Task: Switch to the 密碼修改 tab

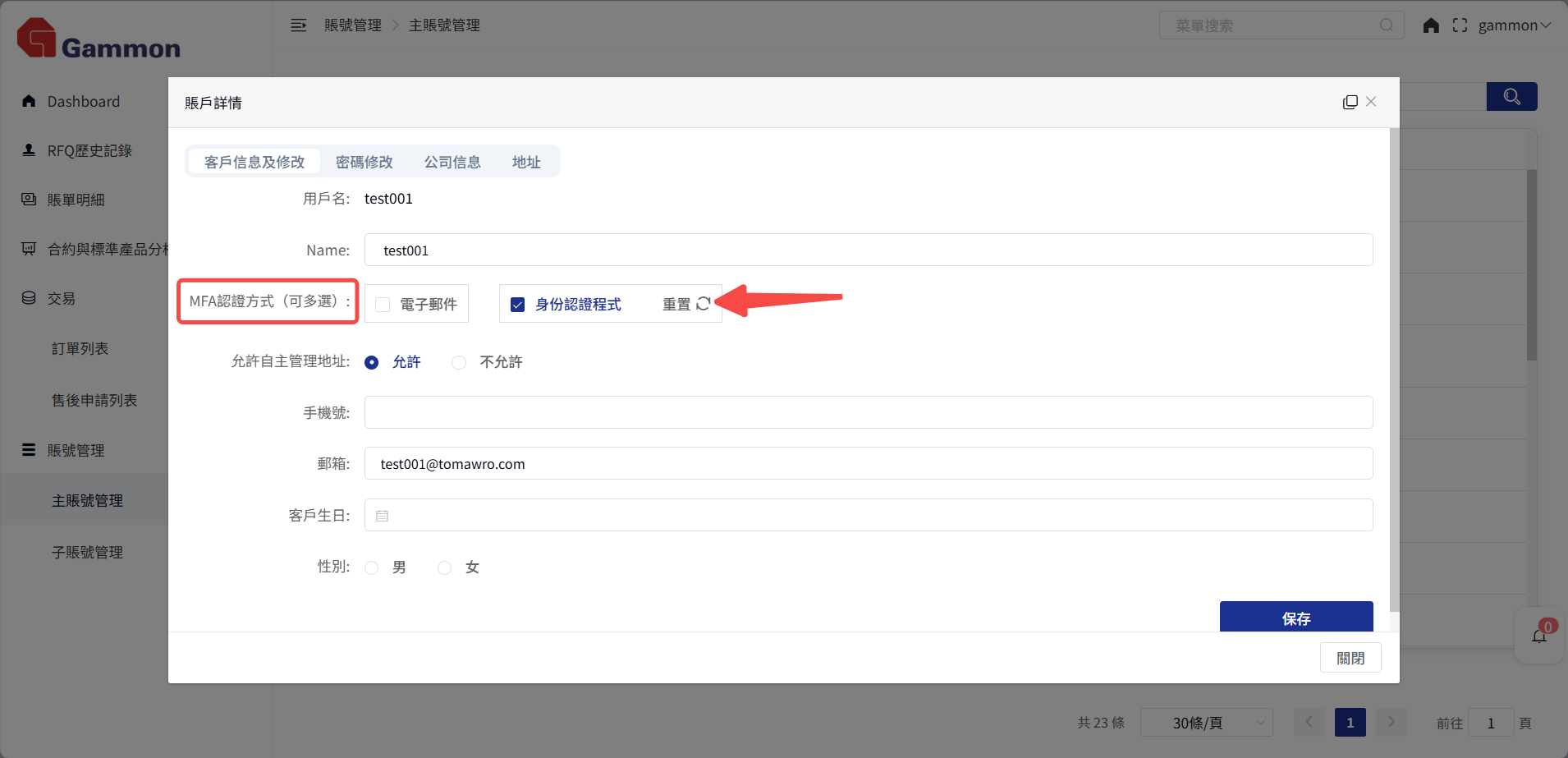Action: click(x=364, y=162)
